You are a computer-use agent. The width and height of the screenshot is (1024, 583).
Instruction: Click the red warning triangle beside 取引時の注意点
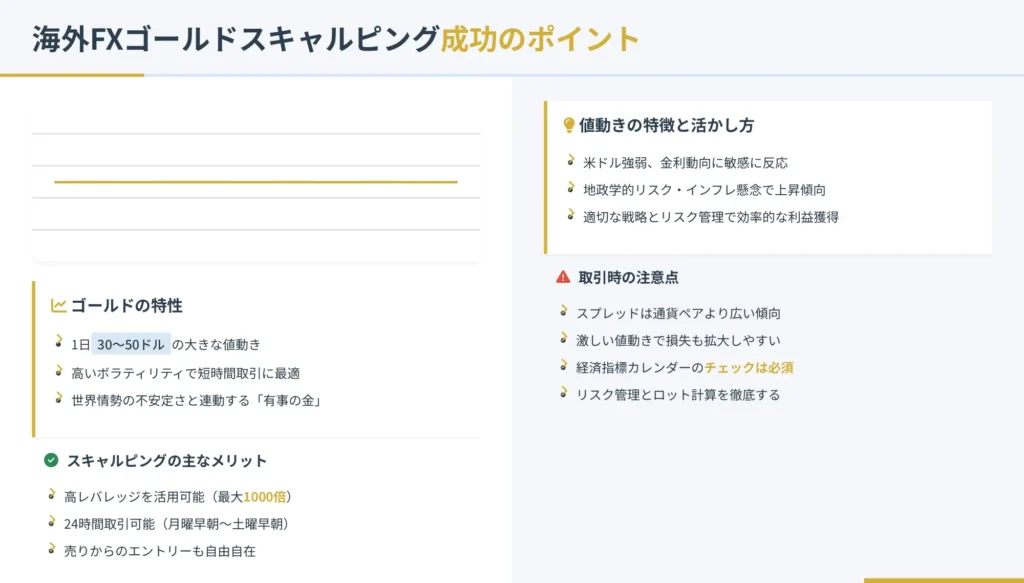(x=563, y=277)
